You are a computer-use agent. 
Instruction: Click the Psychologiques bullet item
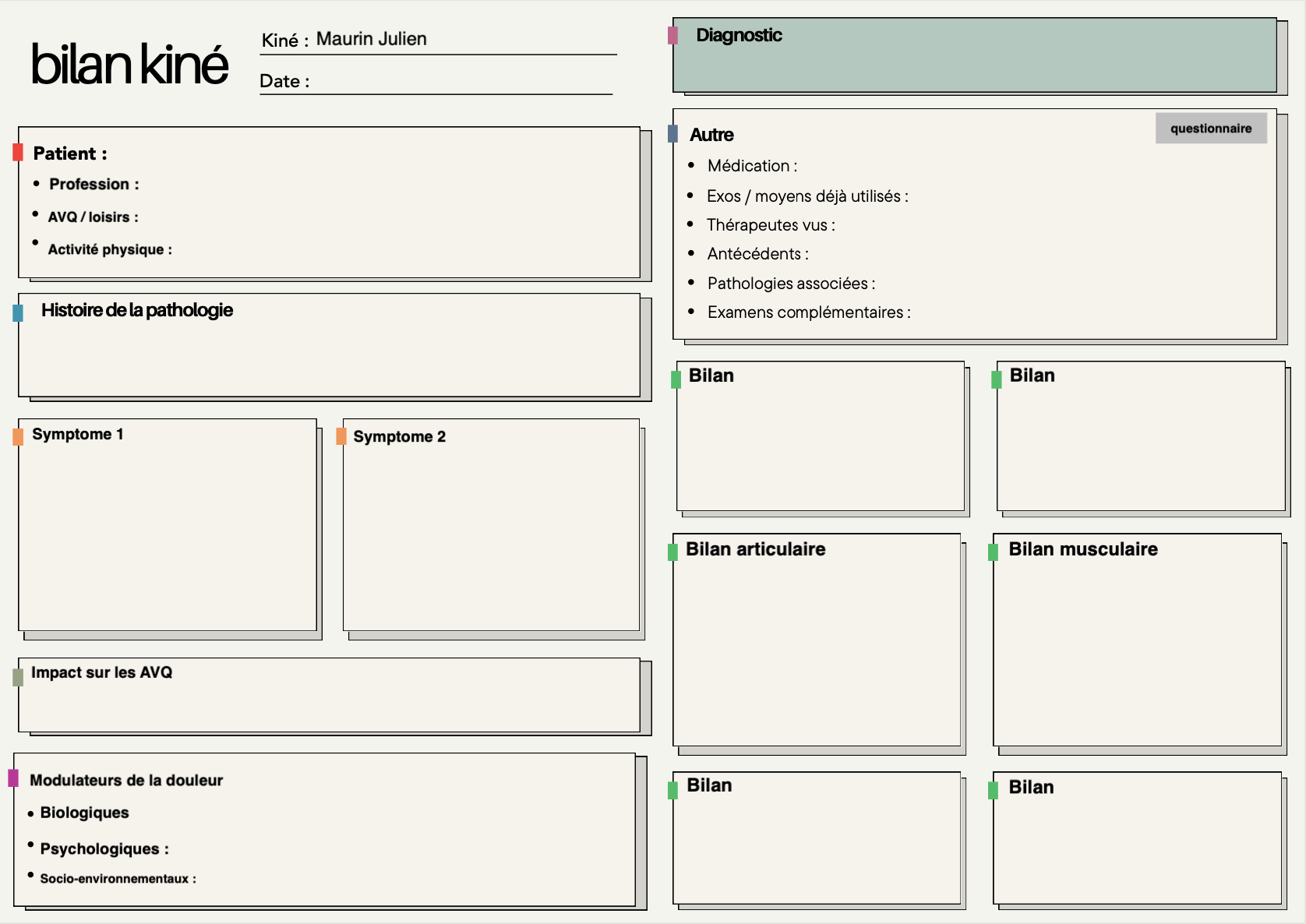[x=104, y=849]
